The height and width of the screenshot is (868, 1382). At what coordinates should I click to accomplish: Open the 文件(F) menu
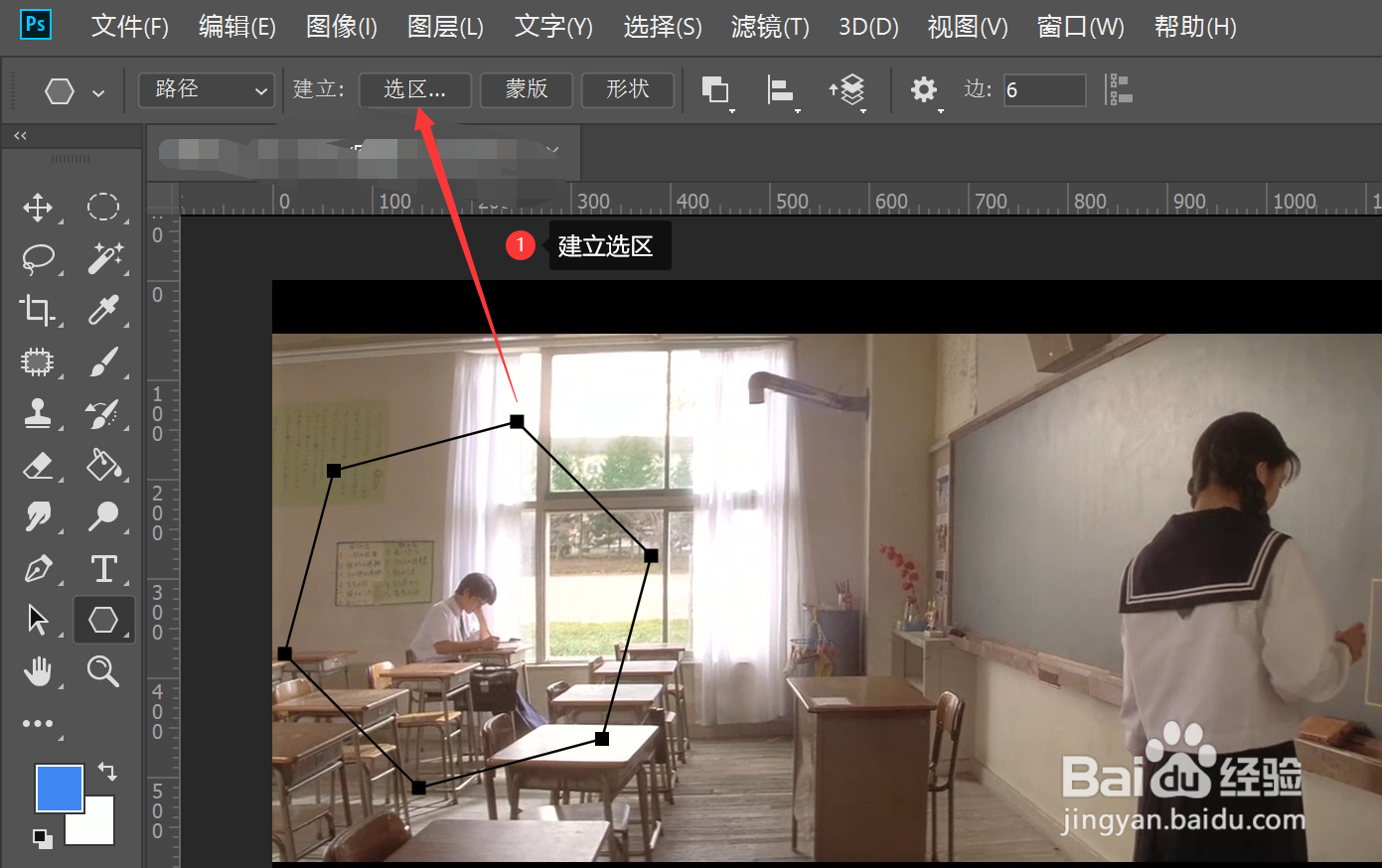pyautogui.click(x=130, y=27)
